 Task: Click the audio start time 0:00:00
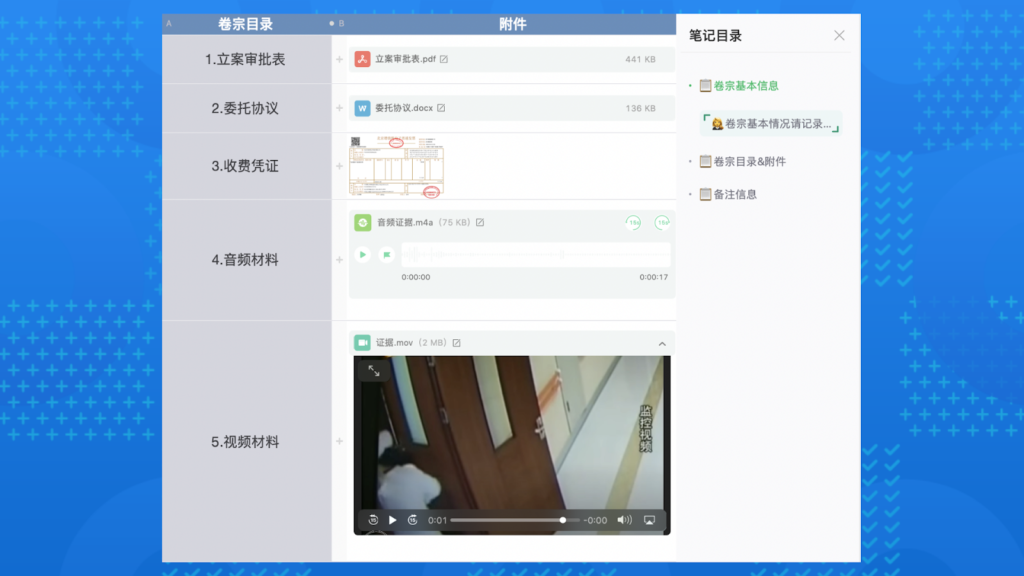pyautogui.click(x=416, y=278)
